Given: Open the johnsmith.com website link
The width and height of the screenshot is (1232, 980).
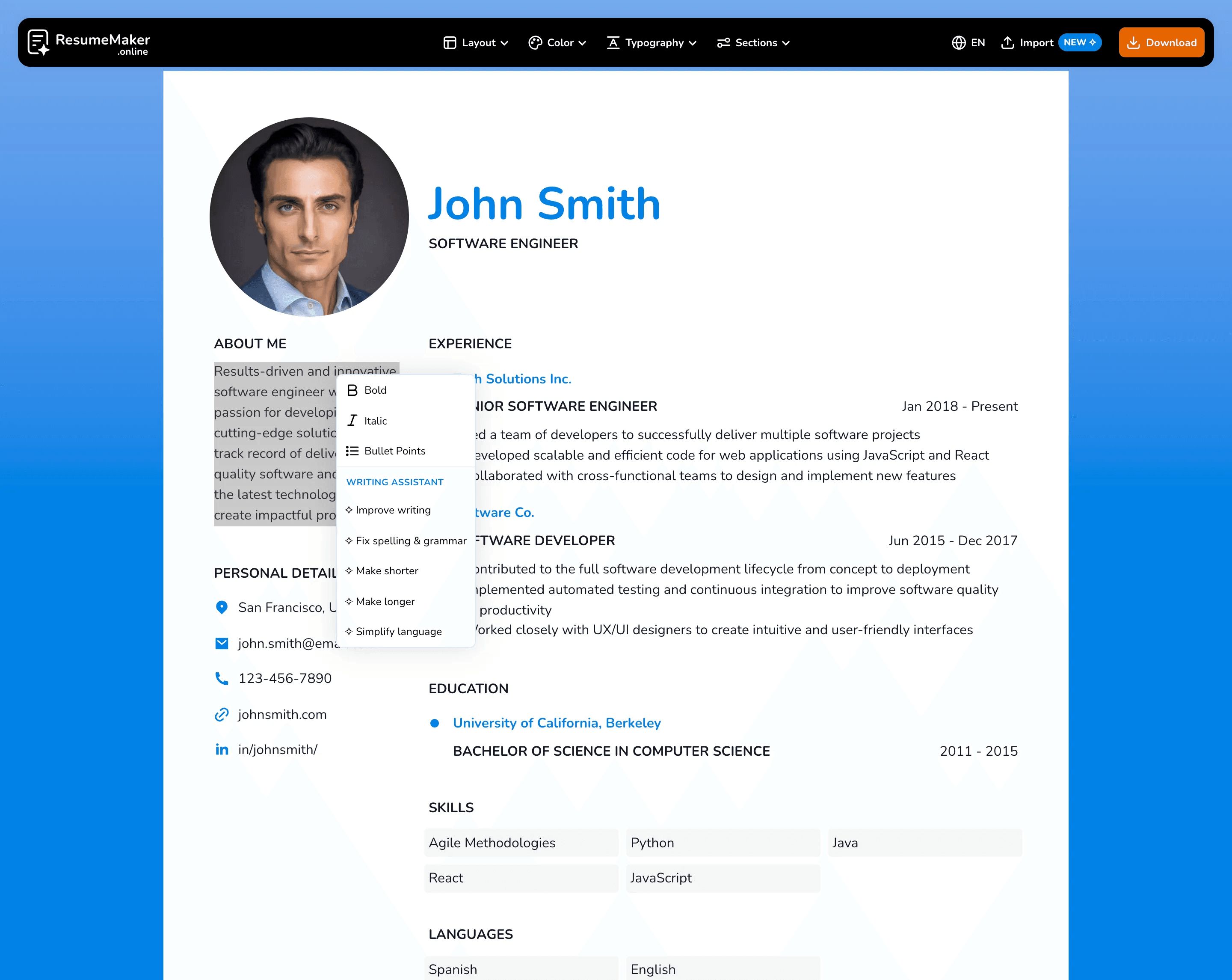Looking at the screenshot, I should 282,714.
